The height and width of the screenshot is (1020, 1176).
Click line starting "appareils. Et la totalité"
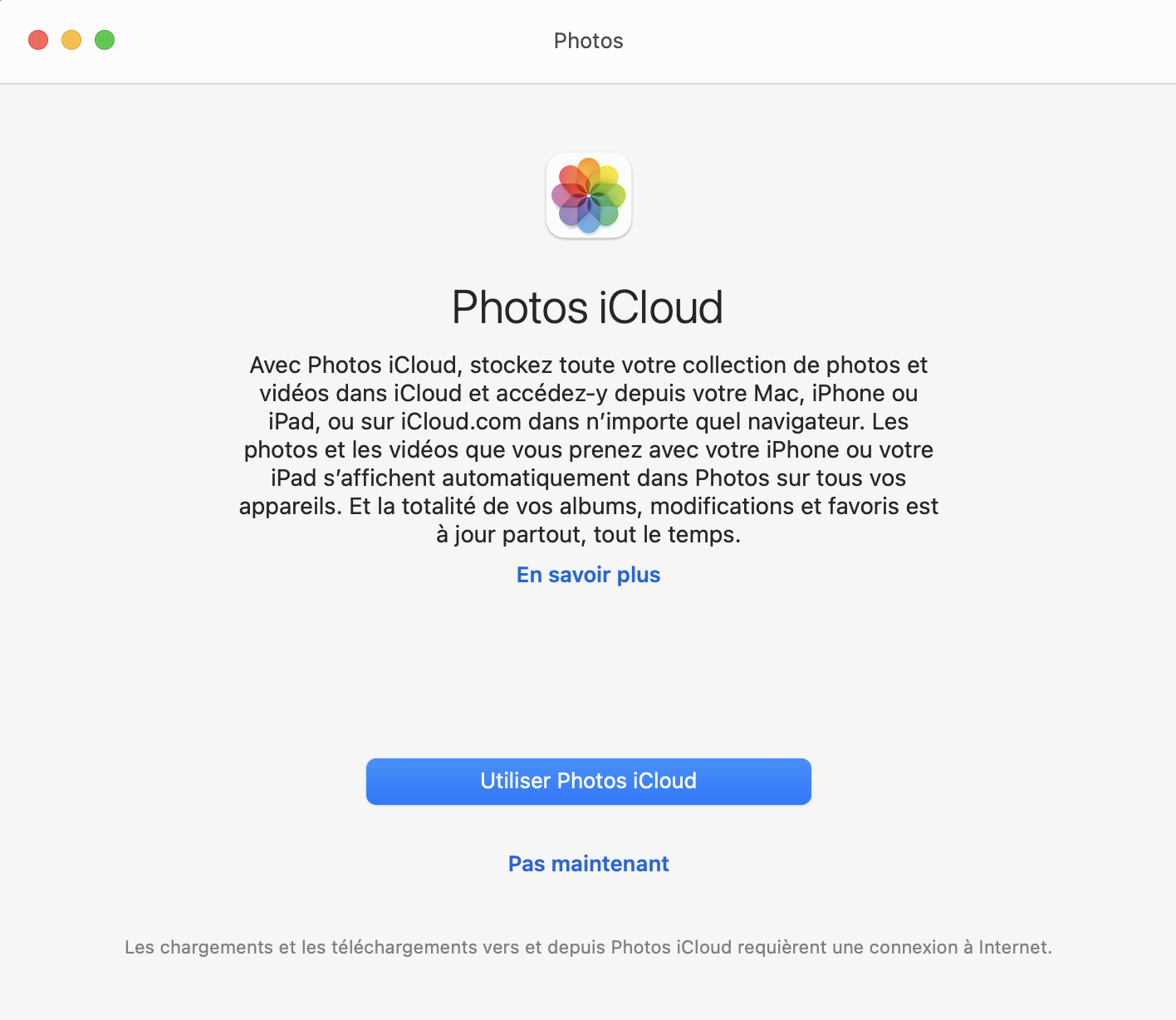click(588, 507)
